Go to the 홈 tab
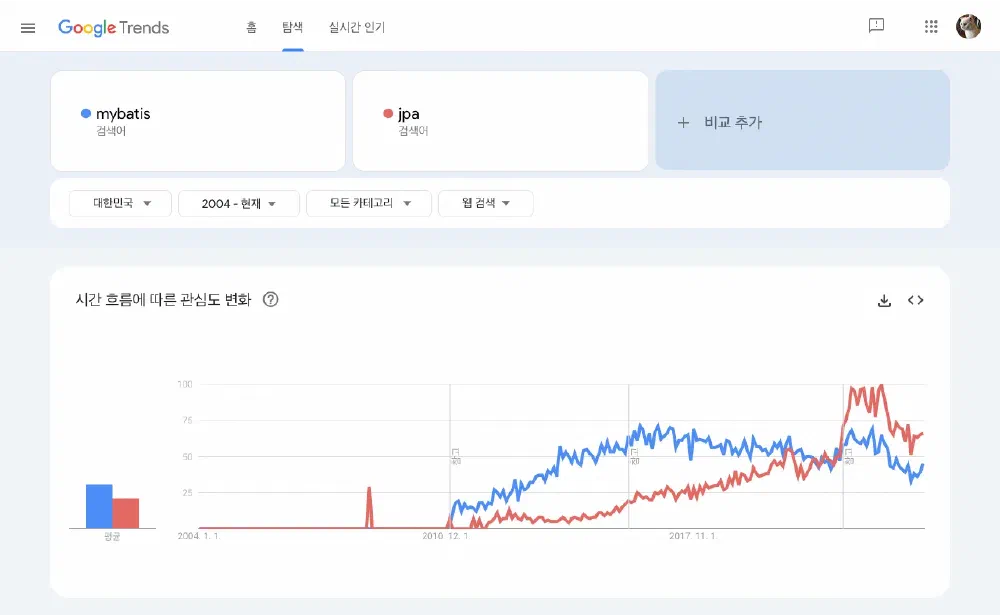Image resolution: width=1000 pixels, height=615 pixels. (x=252, y=27)
